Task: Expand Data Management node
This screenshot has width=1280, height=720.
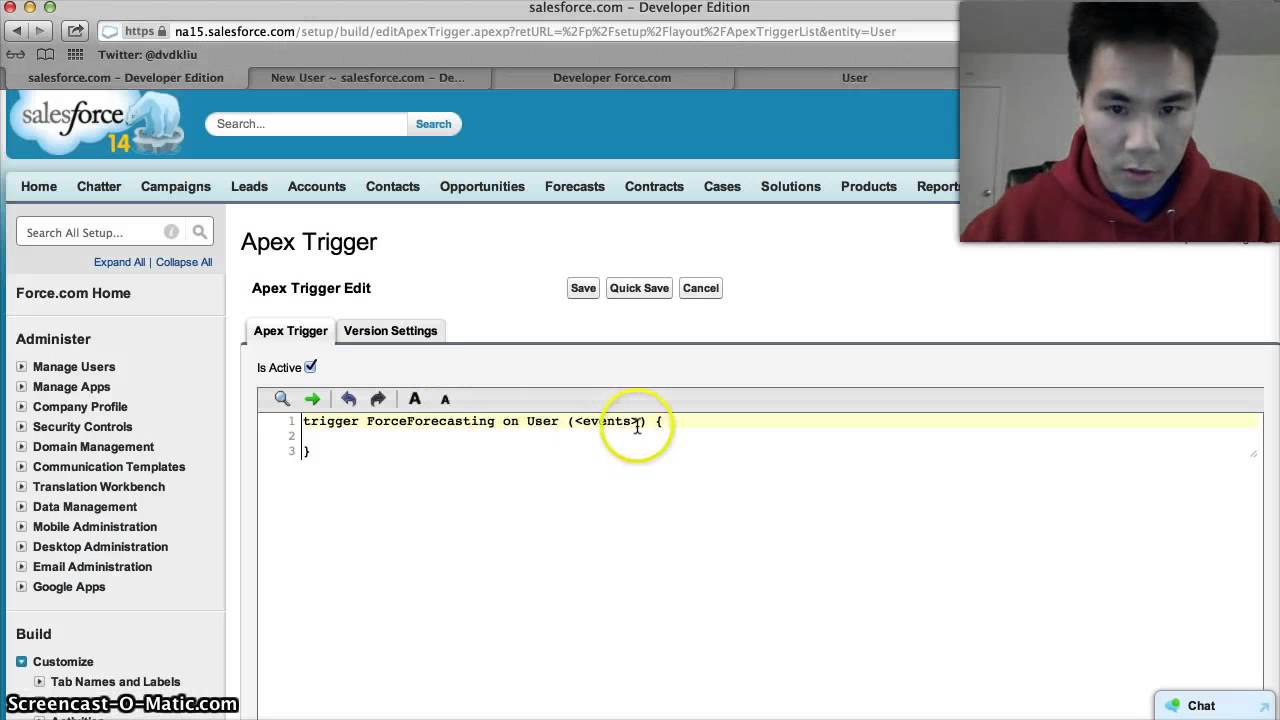Action: [x=22, y=507]
